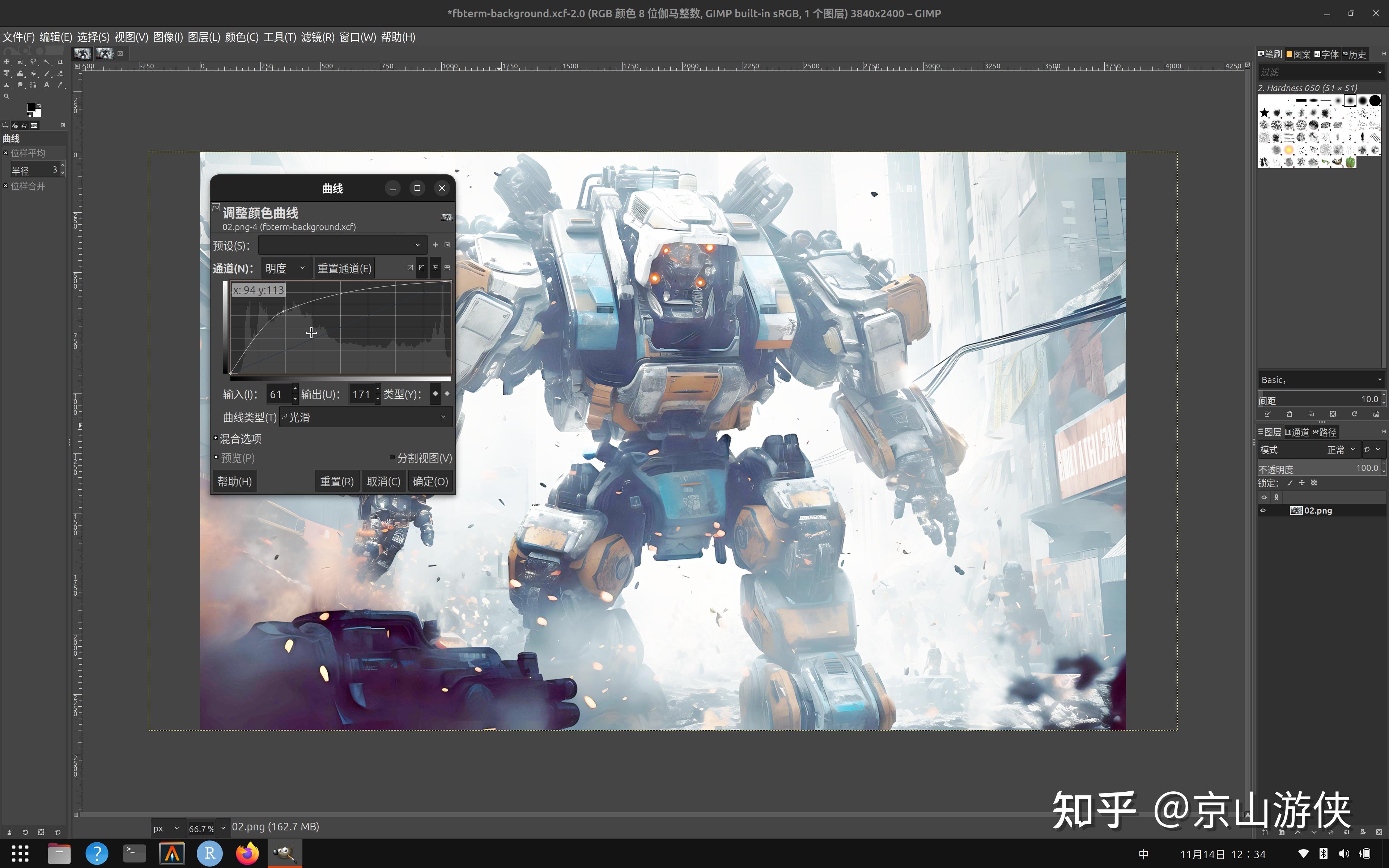The width and height of the screenshot is (1389, 868).
Task: Select the Text tool in toolbox
Action: [47, 85]
